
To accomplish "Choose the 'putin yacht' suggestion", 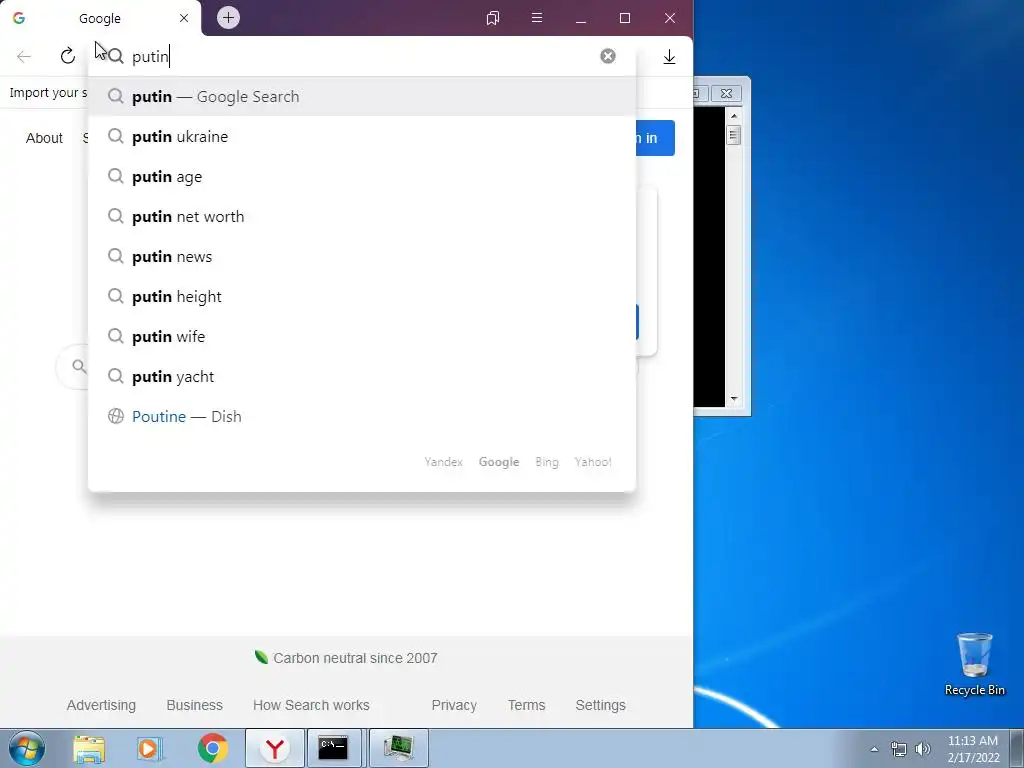I will (x=362, y=377).
